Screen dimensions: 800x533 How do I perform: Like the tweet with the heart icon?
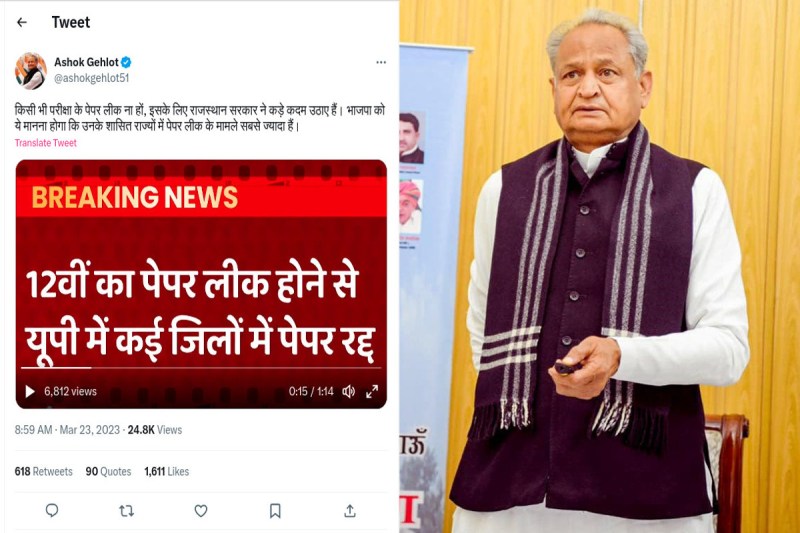point(201,510)
